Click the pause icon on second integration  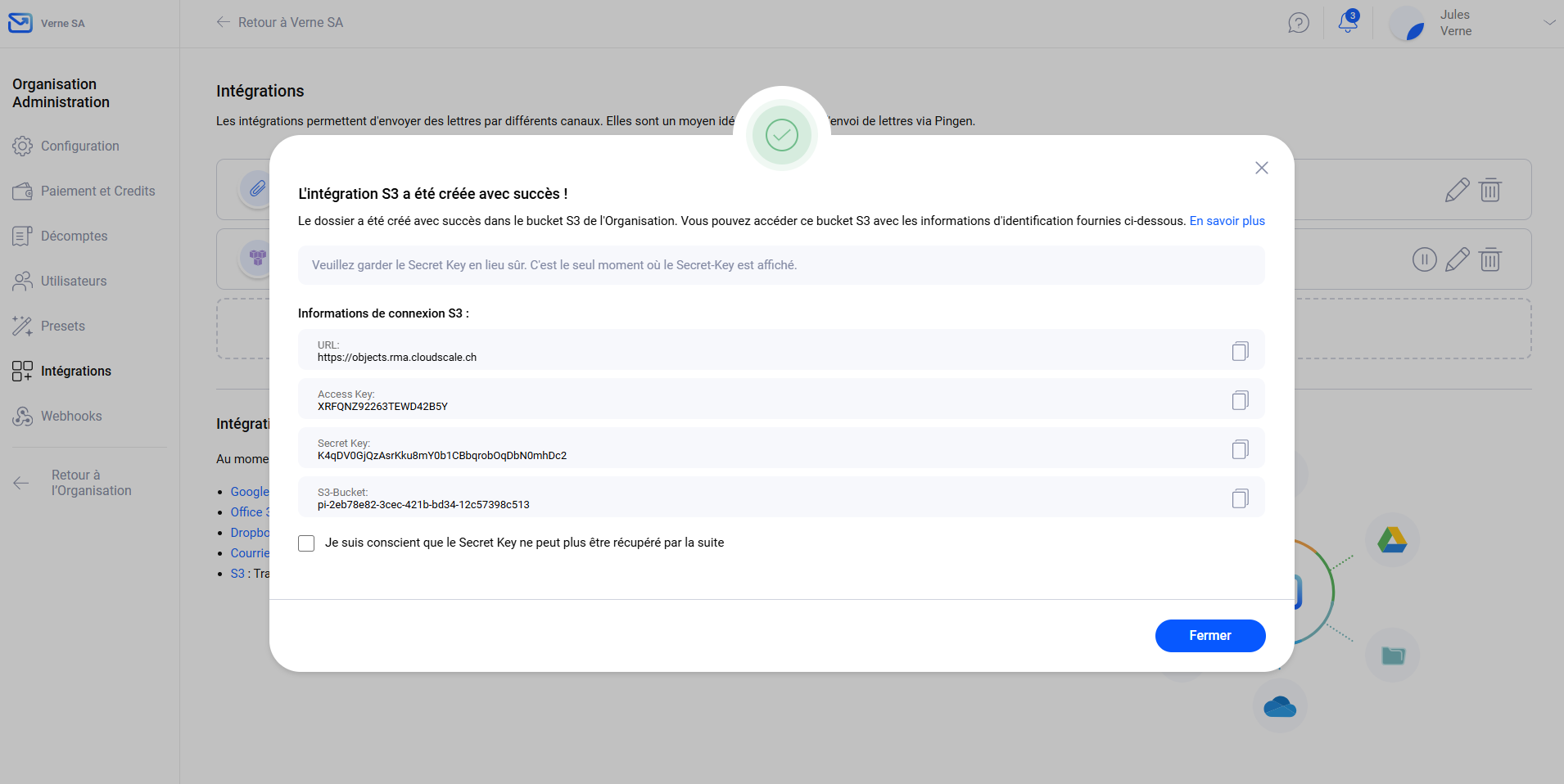point(1424,260)
